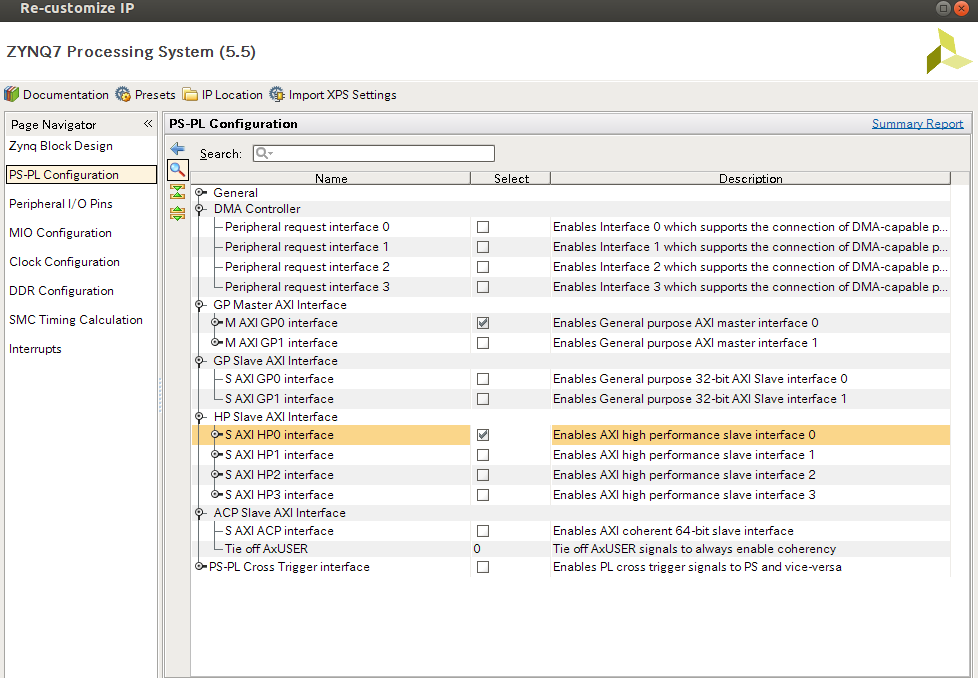This screenshot has height=678, width=978.
Task: Check PS-PL Cross Trigger interface checkbox
Action: [483, 567]
